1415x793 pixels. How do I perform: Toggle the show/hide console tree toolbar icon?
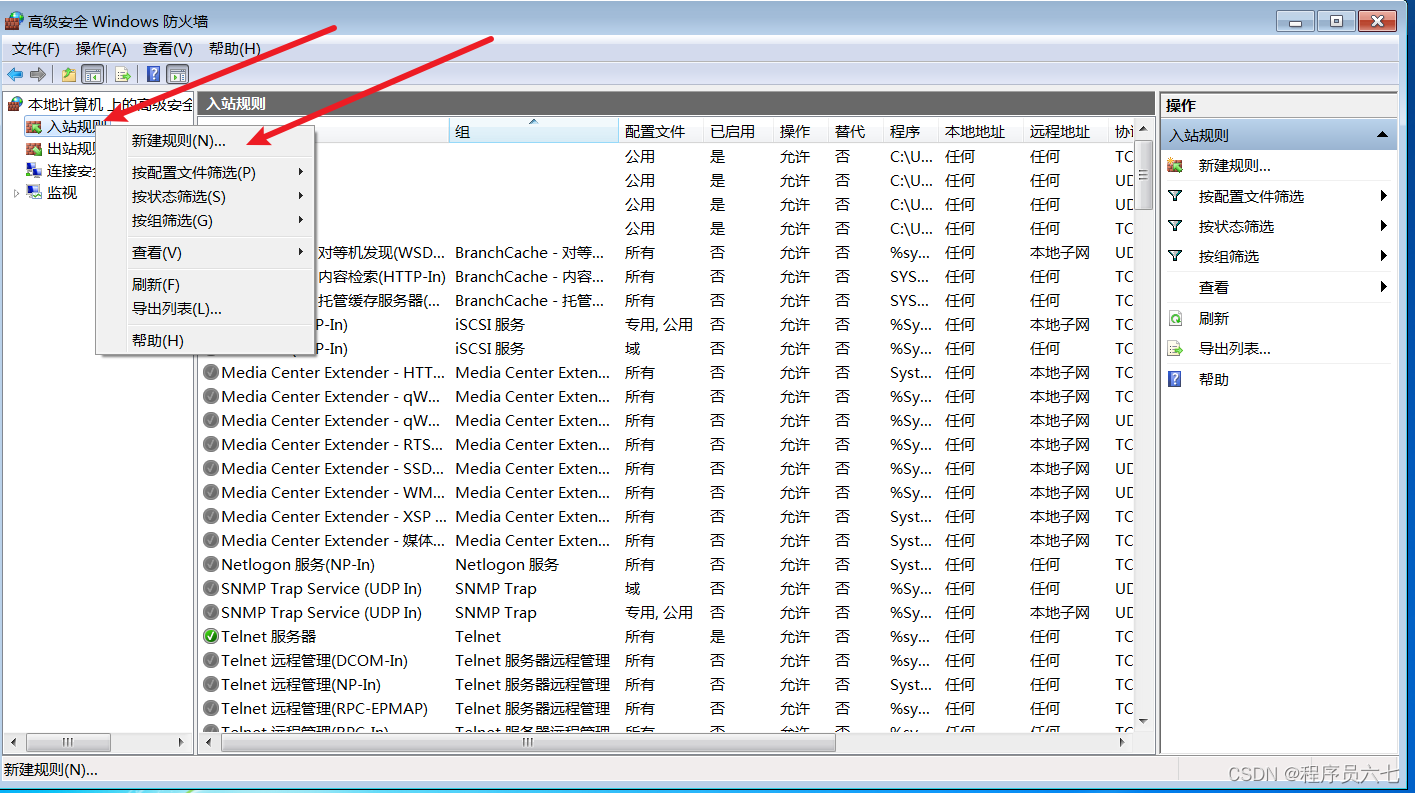coord(93,74)
